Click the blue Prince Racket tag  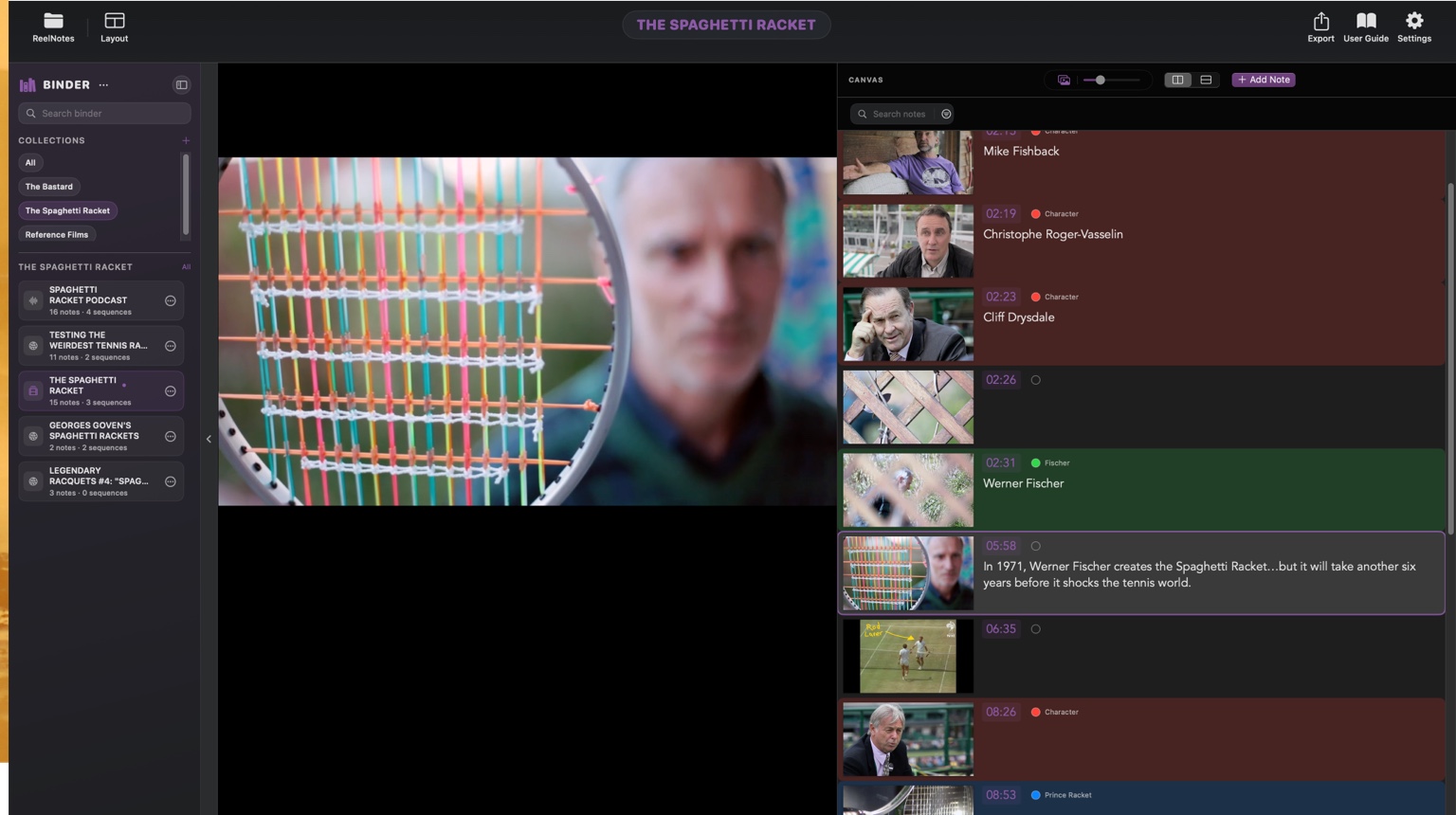(1062, 795)
